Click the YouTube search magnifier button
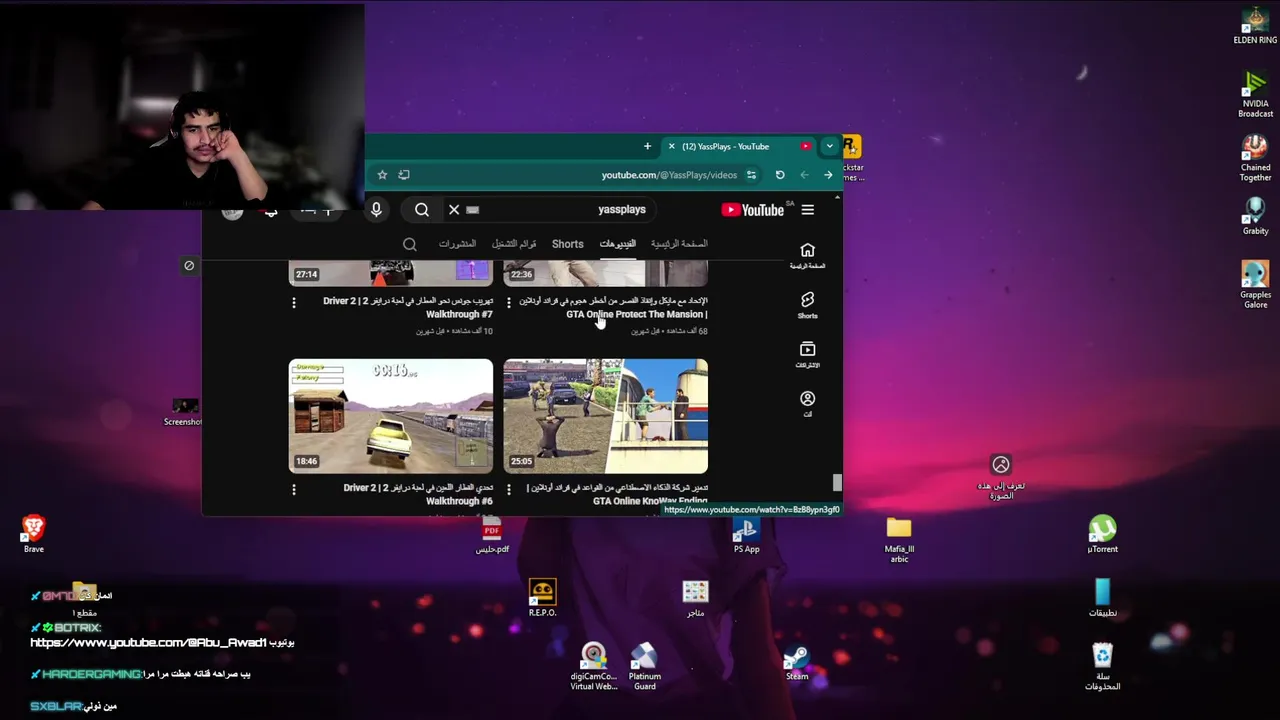This screenshot has height=720, width=1280. (x=422, y=210)
